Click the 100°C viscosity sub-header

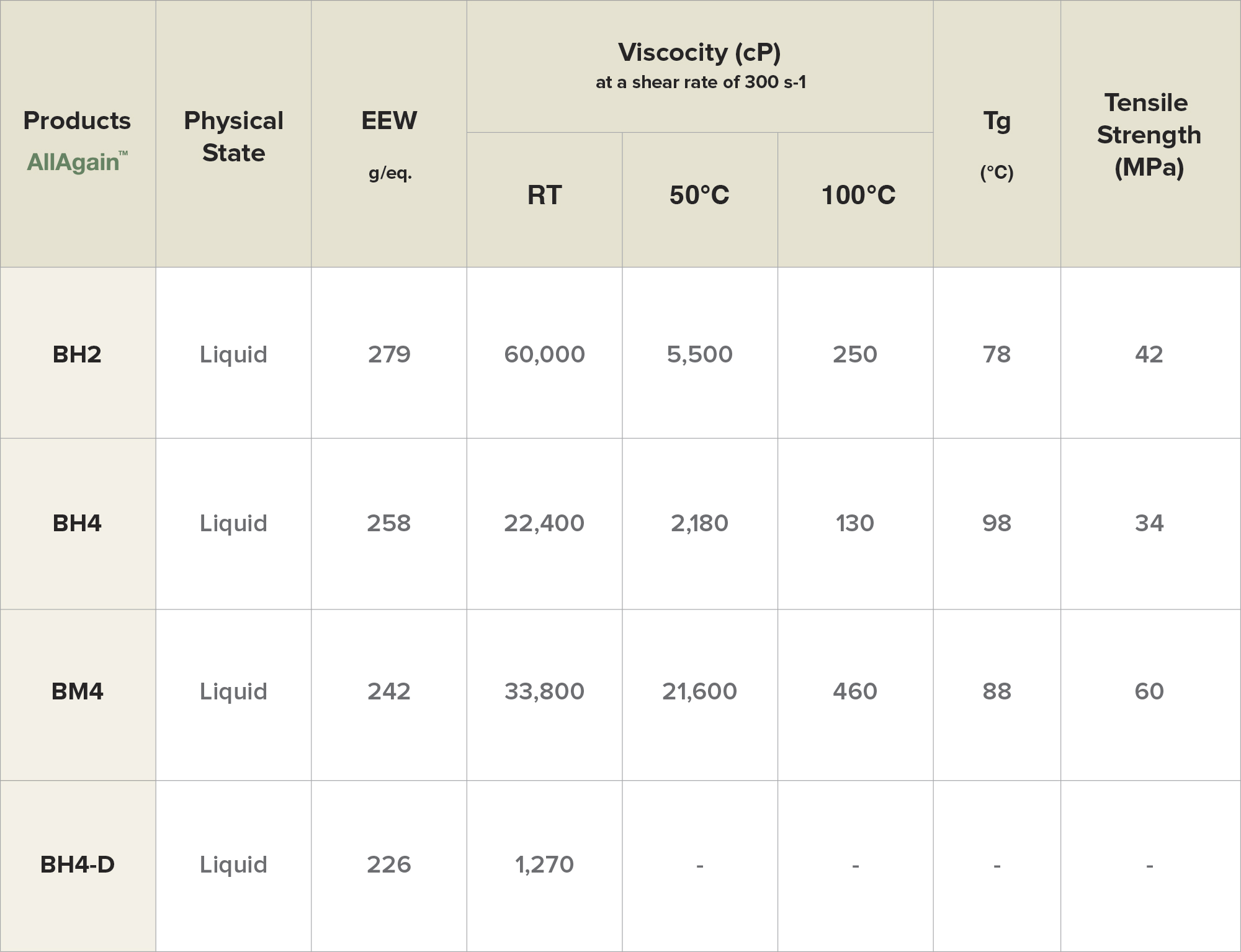click(858, 195)
